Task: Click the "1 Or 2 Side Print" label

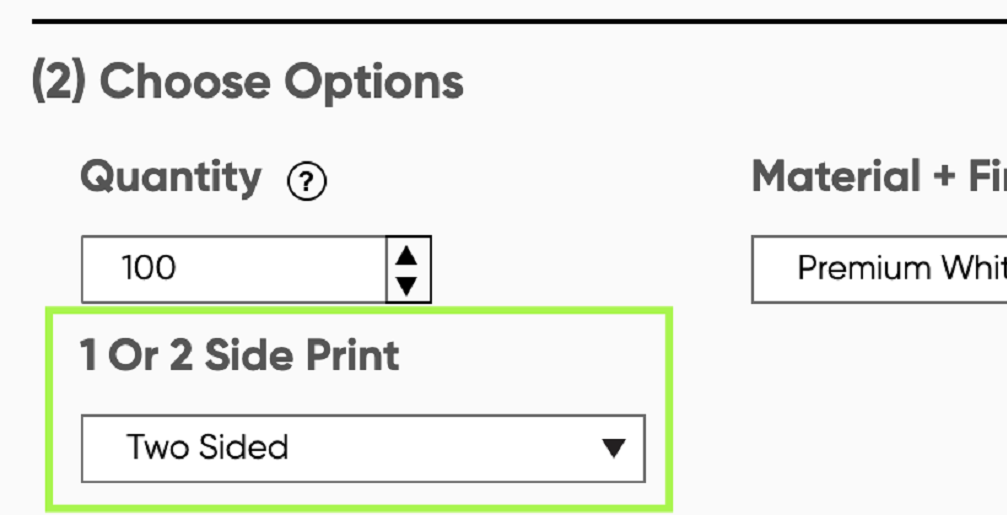Action: [x=240, y=356]
